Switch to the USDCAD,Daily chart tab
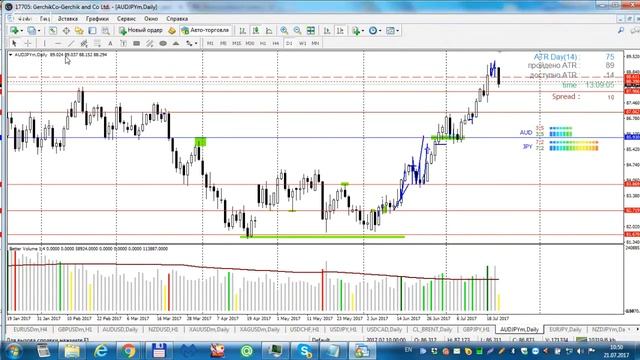 click(x=384, y=329)
